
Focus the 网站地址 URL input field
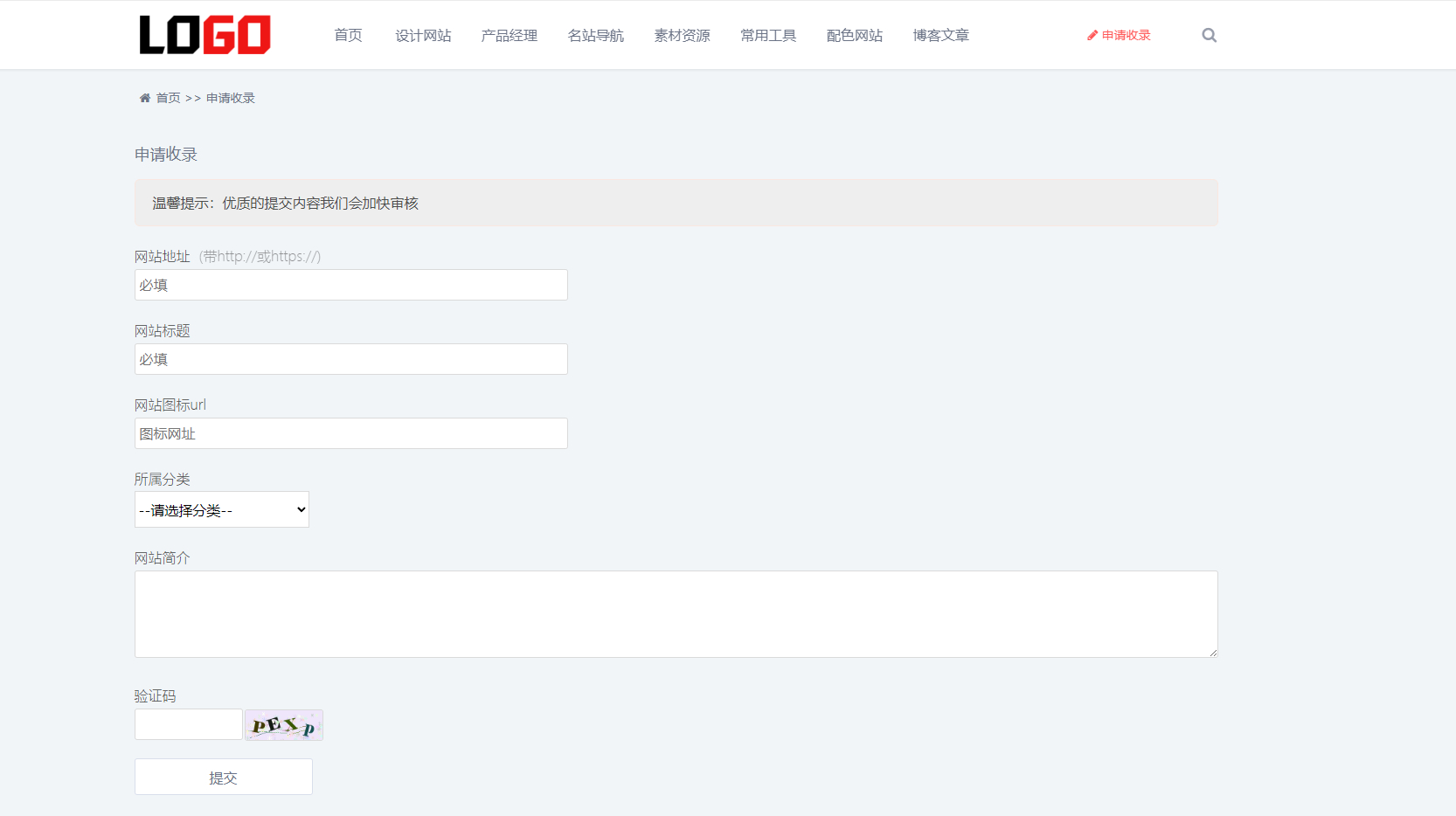[x=350, y=284]
